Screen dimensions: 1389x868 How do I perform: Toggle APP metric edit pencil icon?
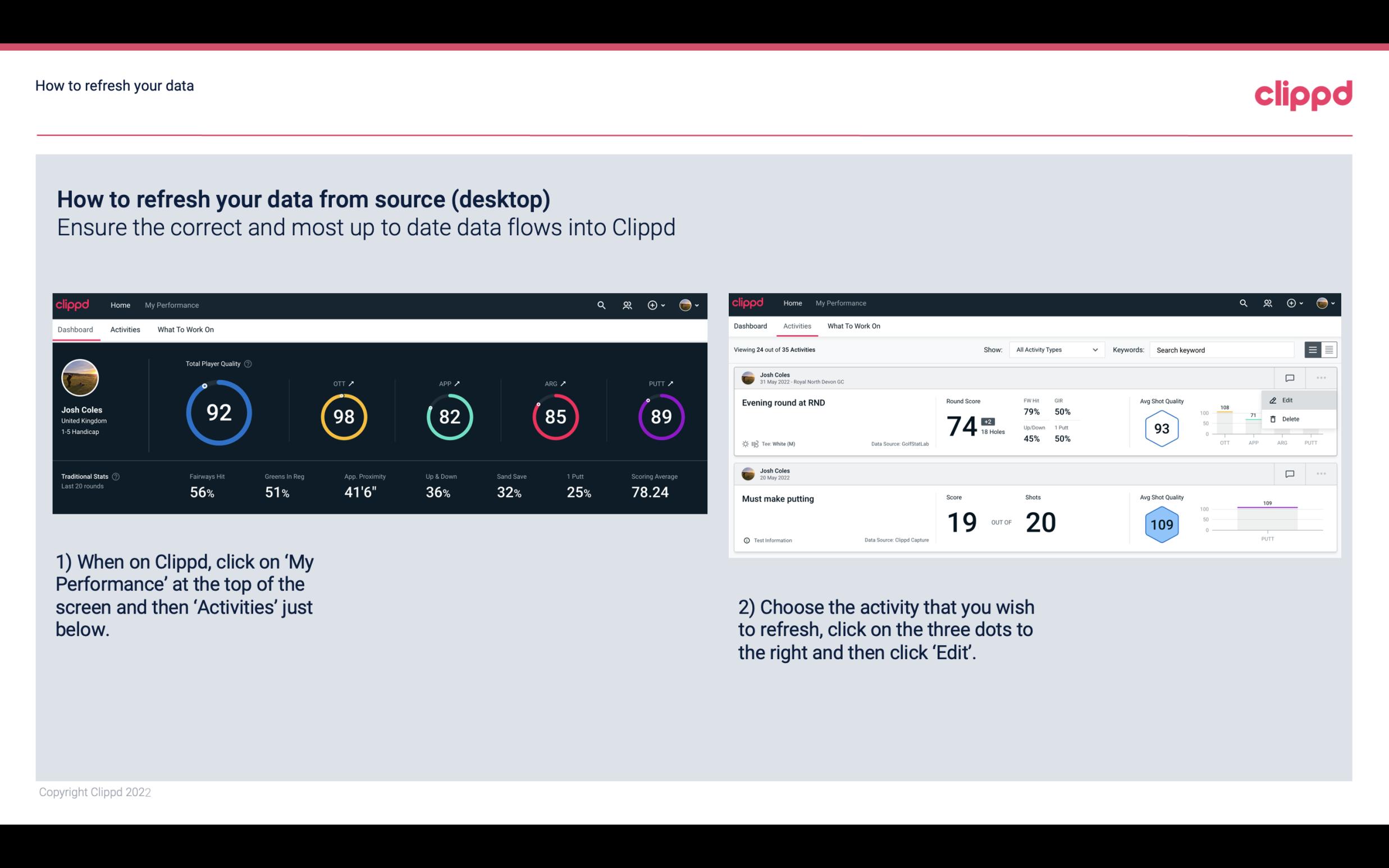[x=458, y=383]
